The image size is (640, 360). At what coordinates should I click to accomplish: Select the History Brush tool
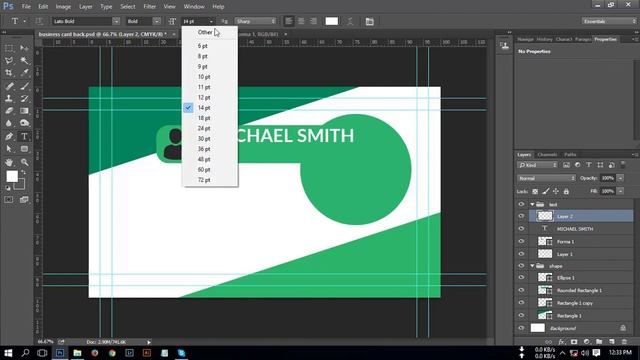[x=24, y=98]
